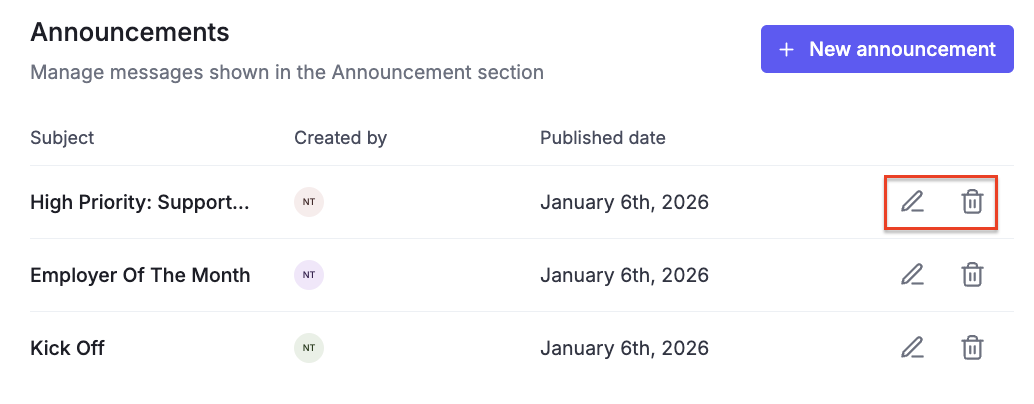Edit the High Priority: Support announcement

click(911, 202)
